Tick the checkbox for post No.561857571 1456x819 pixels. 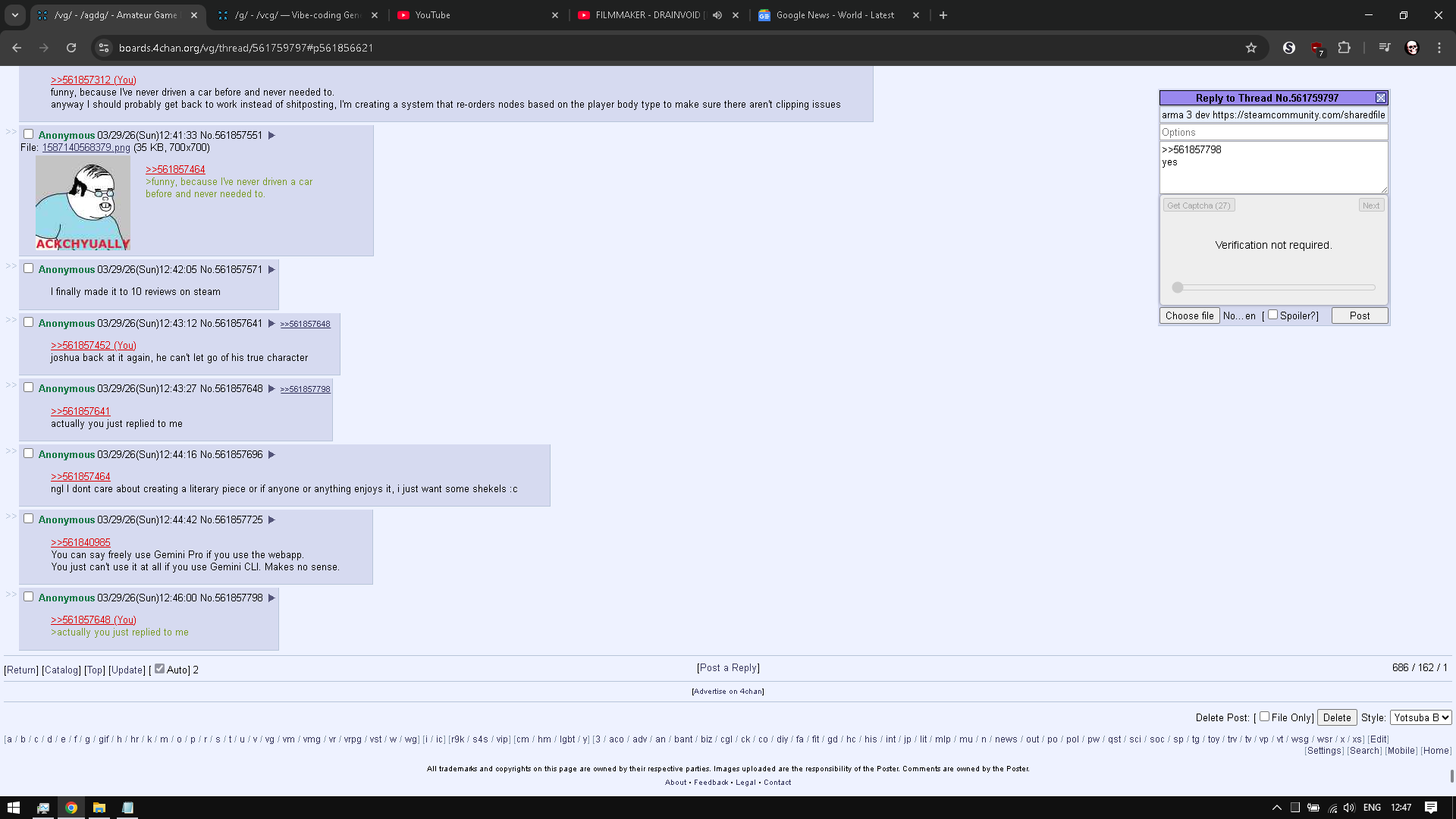[29, 268]
